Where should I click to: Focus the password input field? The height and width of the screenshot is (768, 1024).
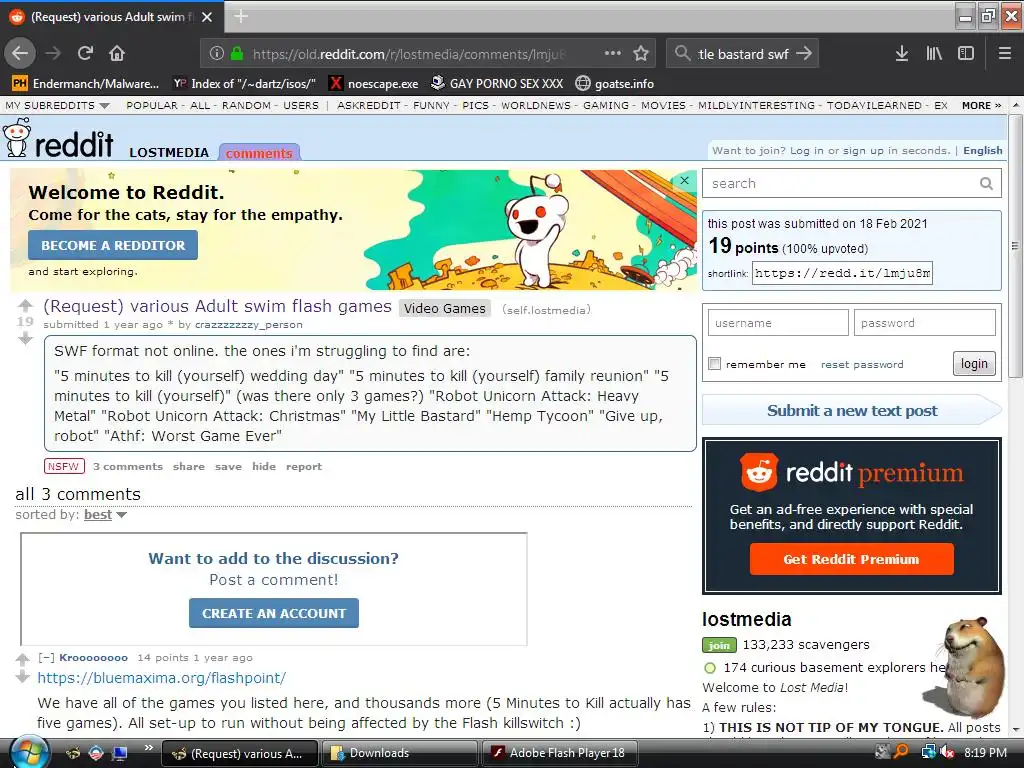click(924, 323)
